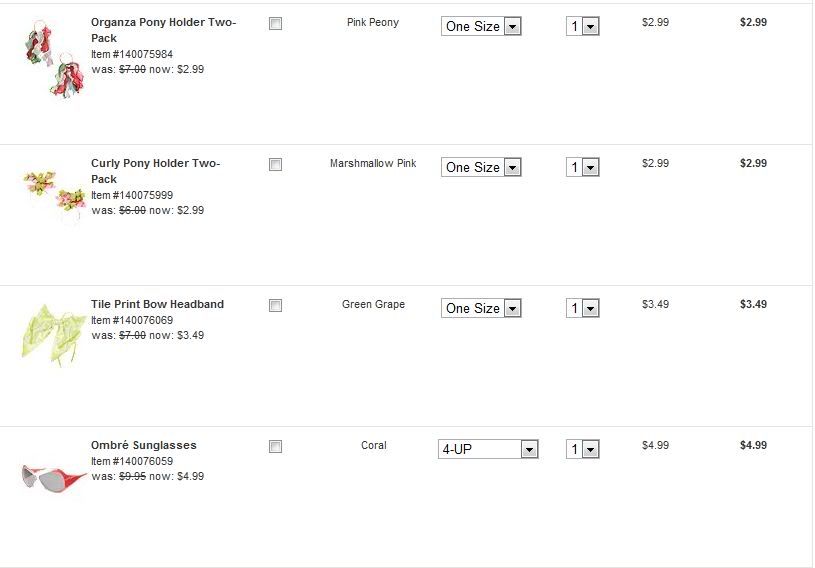
Task: Follow the Tile Print Bow Headband link
Action: pos(157,304)
